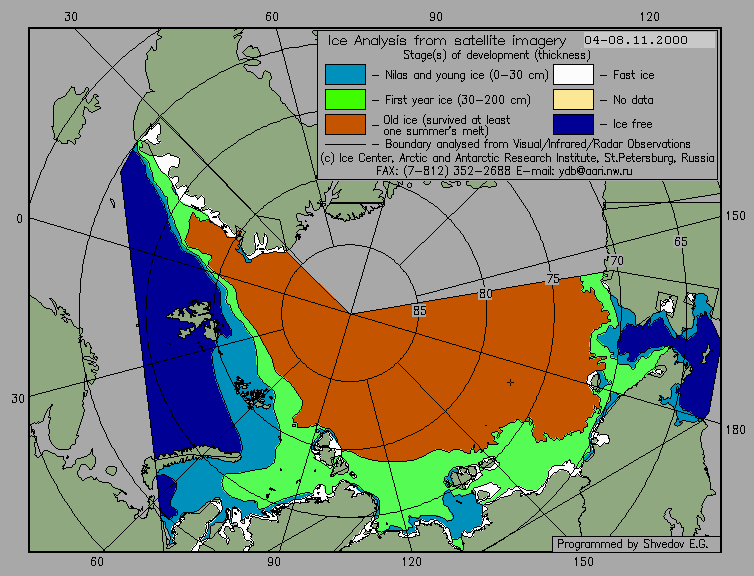Click the boundary line sample in legend
754x576 pixels.
pyautogui.click(x=345, y=144)
